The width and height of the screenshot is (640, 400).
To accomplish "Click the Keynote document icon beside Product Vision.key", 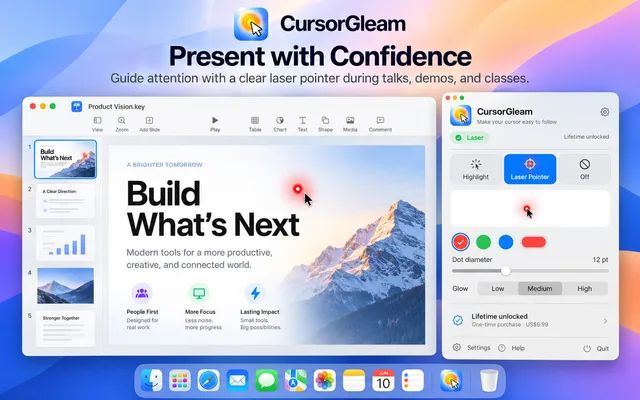I will click(x=76, y=107).
